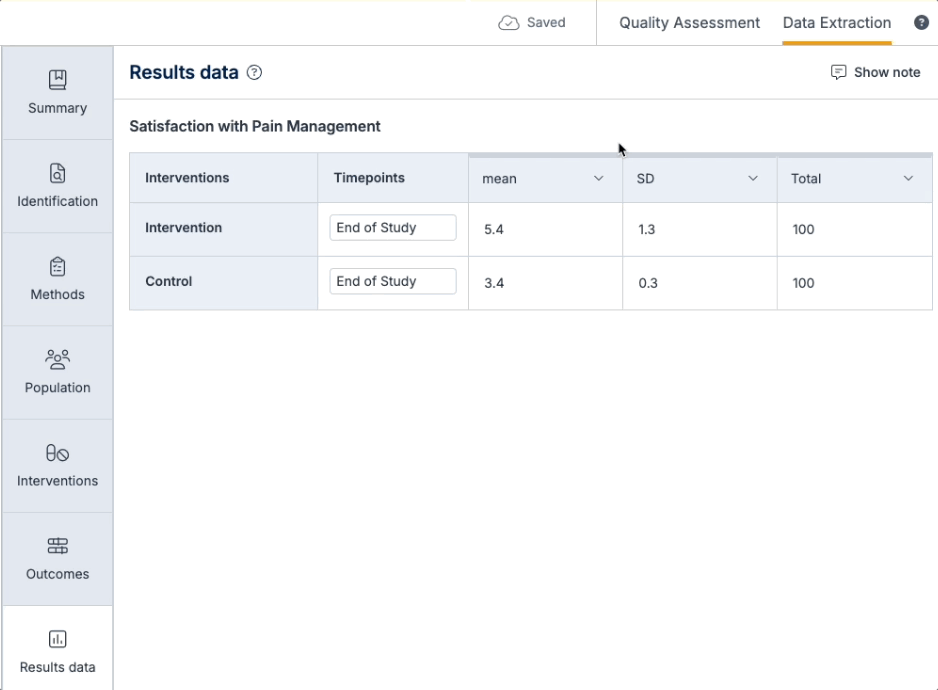The height and width of the screenshot is (690, 938).
Task: Edit the Intervention End of Study timepoint field
Action: [392, 228]
